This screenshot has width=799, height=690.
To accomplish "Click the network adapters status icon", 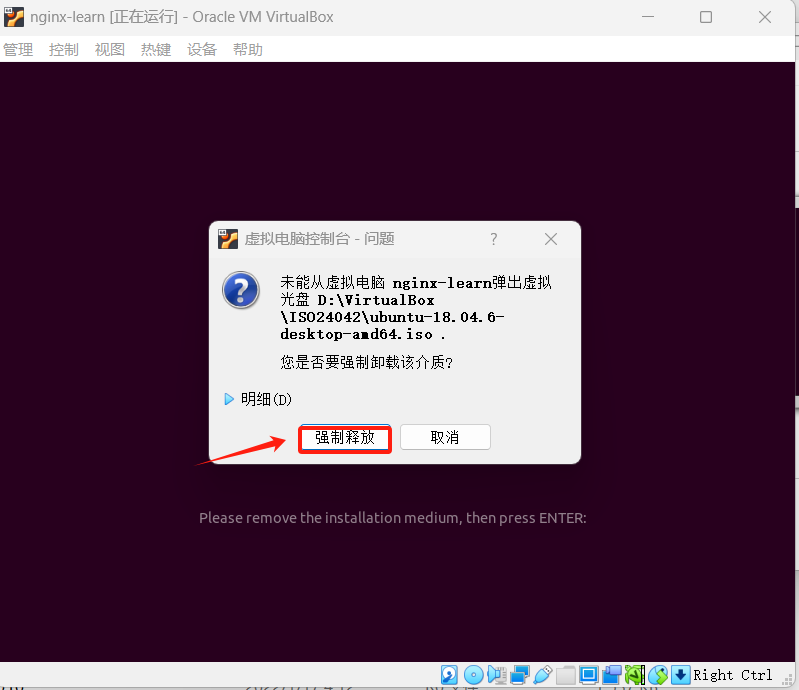I will pyautogui.click(x=520, y=675).
